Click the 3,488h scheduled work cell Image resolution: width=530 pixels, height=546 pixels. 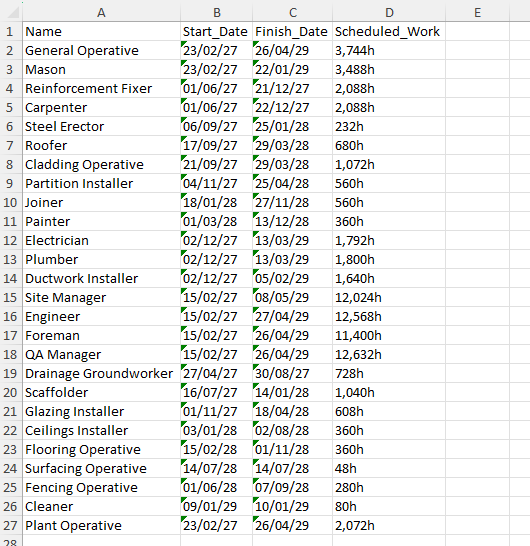389,69
